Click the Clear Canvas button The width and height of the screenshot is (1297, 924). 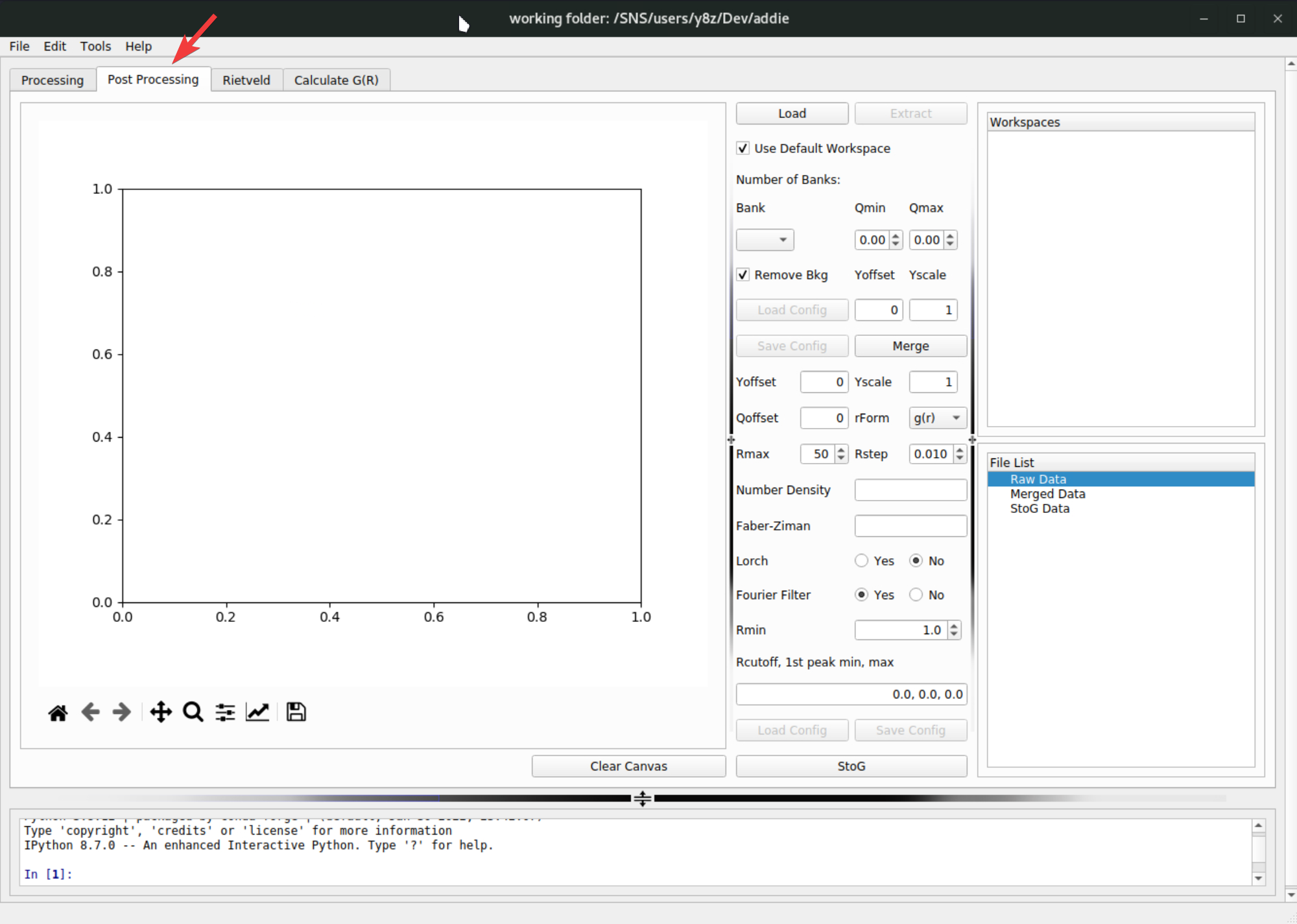628,766
